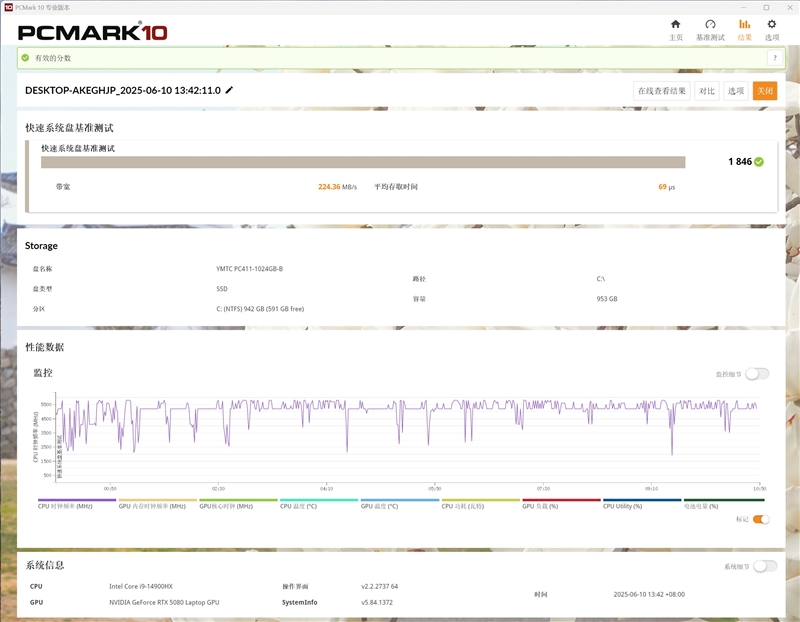Click the capacity value 953 GB

pos(607,299)
